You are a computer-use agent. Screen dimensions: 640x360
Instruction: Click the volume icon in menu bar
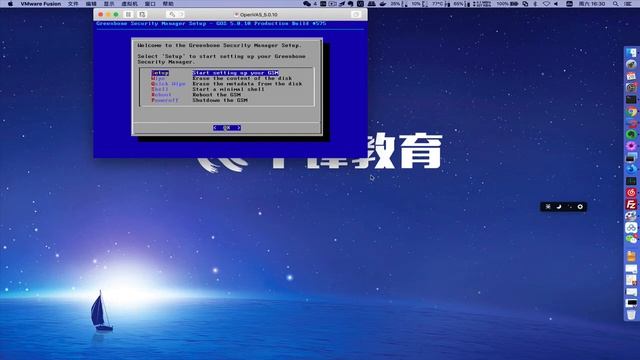click(556, 4)
